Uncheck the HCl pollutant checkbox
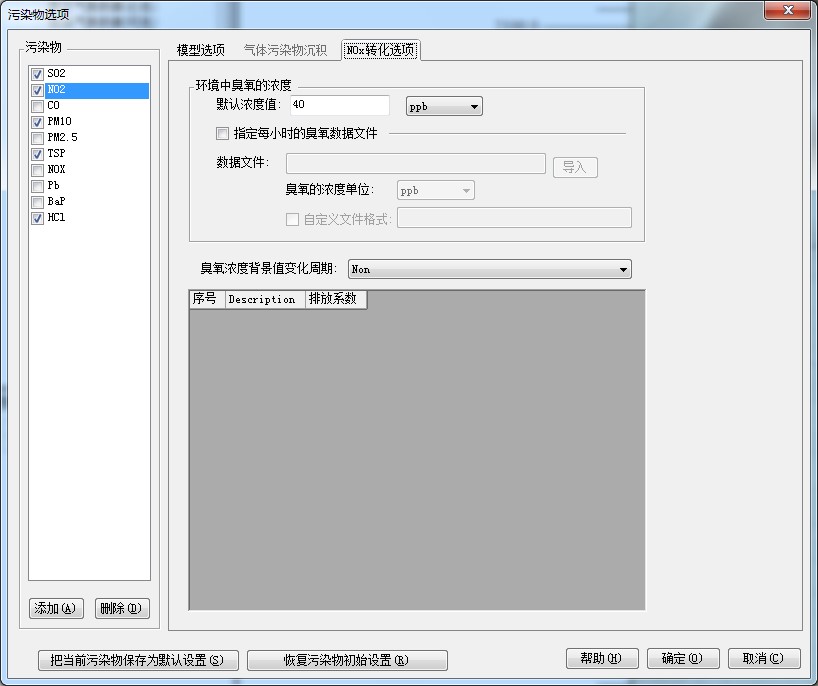Image resolution: width=818 pixels, height=686 pixels. pyautogui.click(x=38, y=218)
